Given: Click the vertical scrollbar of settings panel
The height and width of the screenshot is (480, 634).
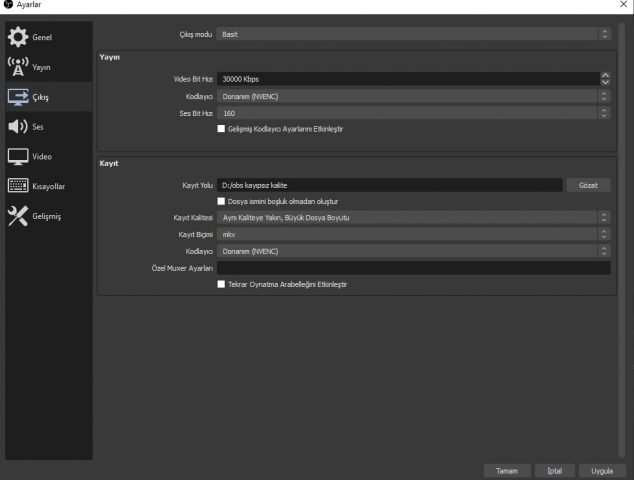Looking at the screenshot, I should tap(622, 239).
